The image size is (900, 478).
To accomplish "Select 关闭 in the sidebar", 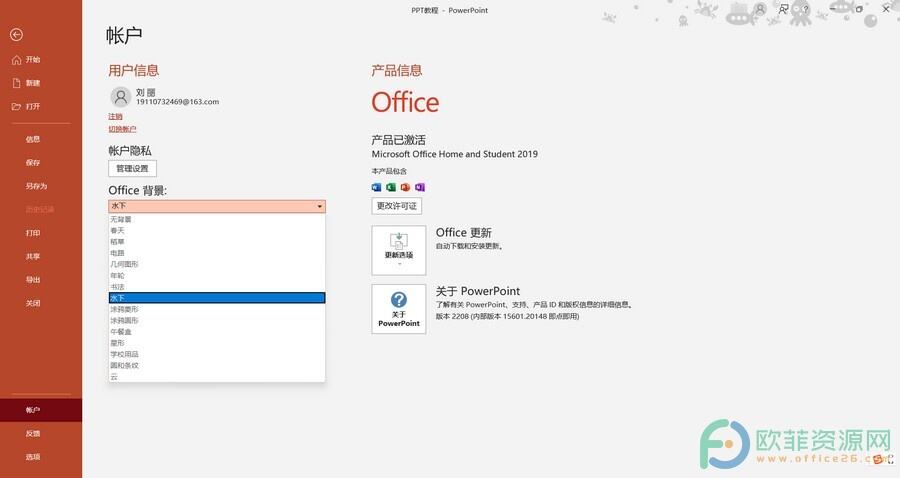I will pyautogui.click(x=33, y=304).
